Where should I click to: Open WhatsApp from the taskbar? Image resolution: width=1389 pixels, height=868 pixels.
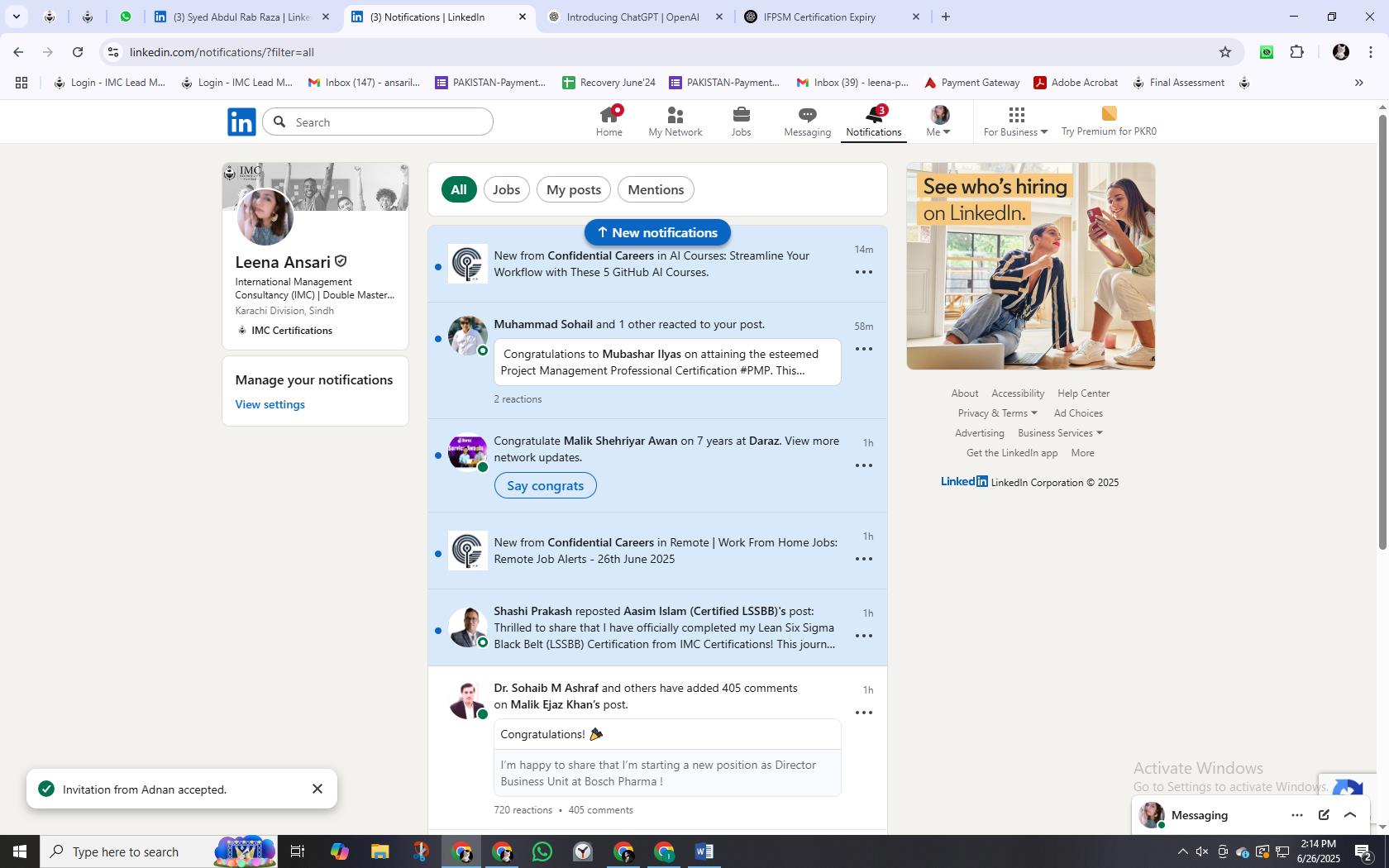tap(542, 851)
